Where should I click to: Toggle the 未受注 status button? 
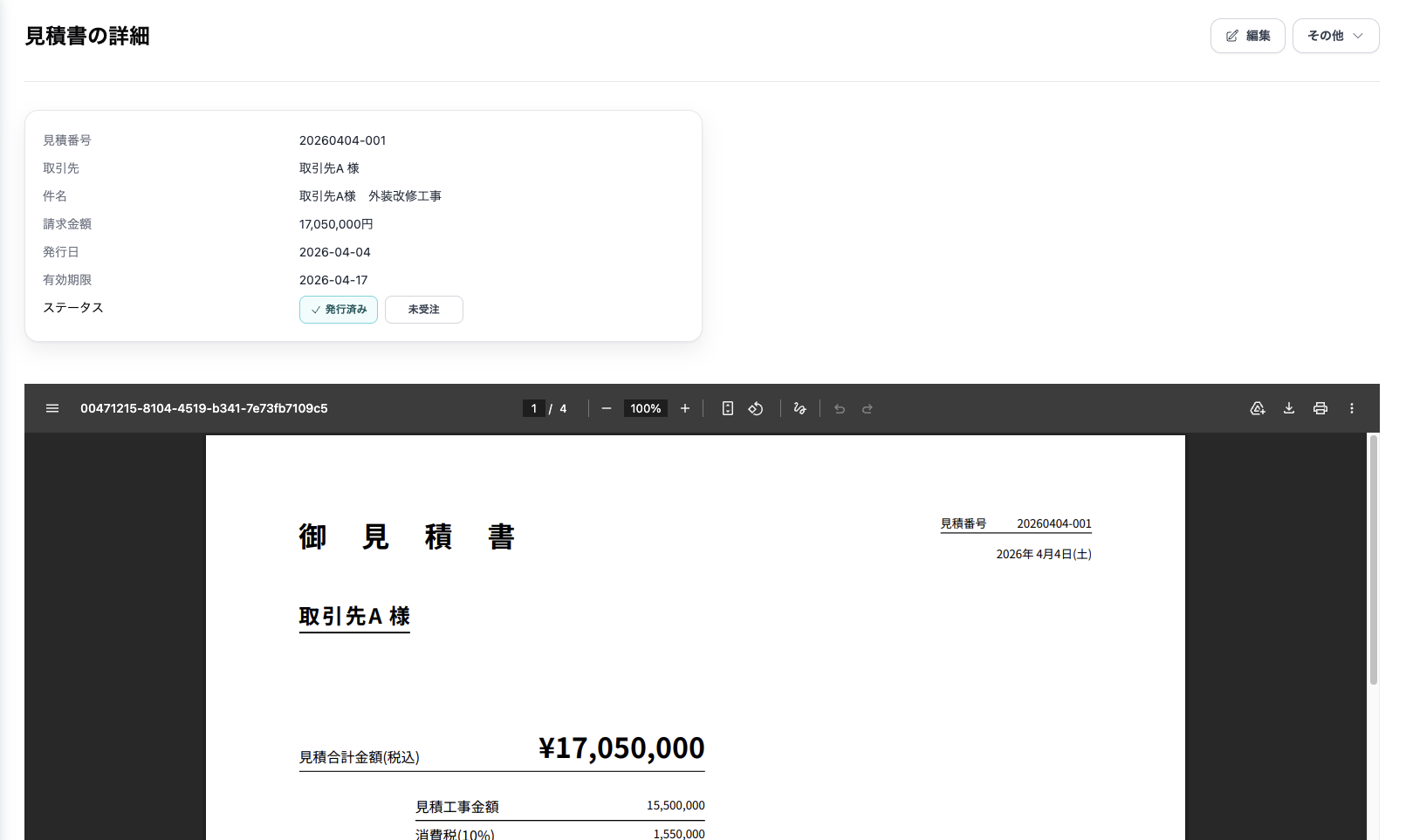click(x=424, y=310)
